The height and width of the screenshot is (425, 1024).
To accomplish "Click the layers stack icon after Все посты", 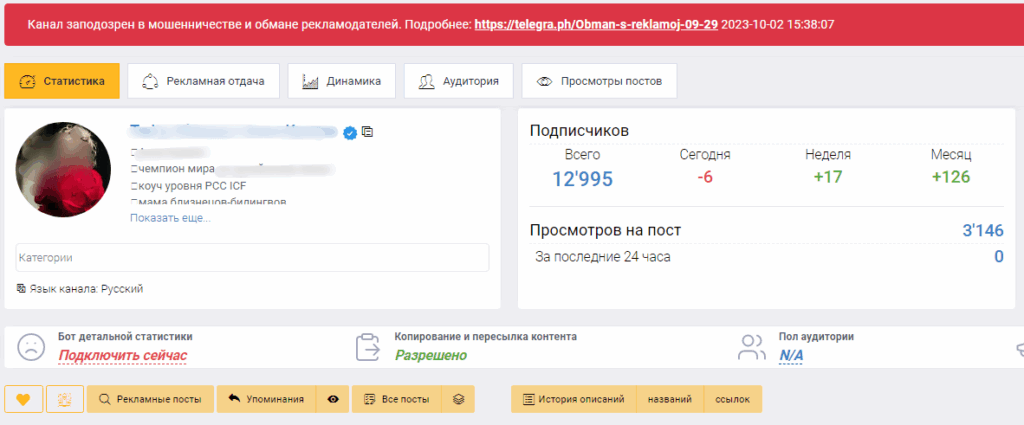I will point(458,399).
